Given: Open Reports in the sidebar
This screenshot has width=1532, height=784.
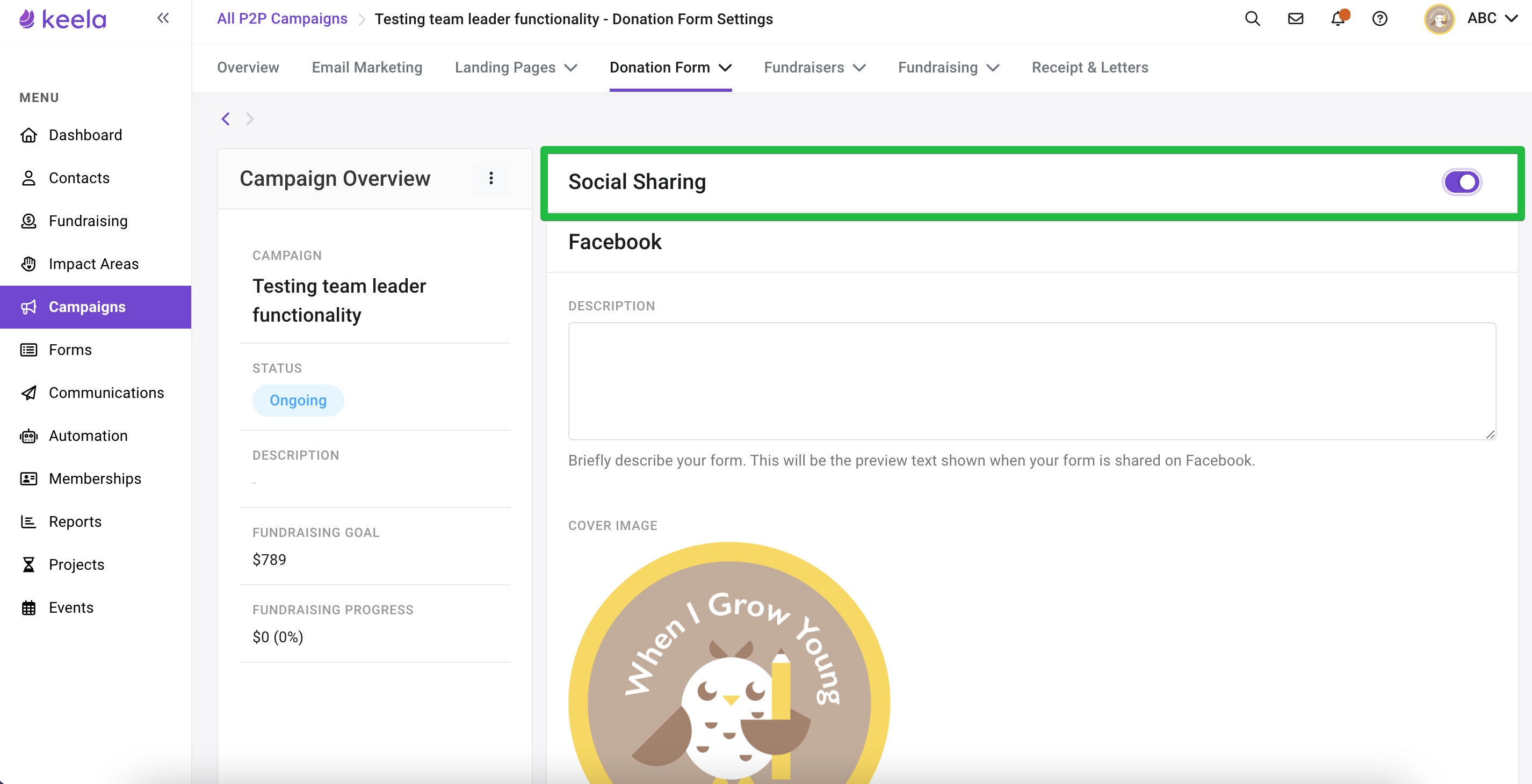Looking at the screenshot, I should coord(96,521).
